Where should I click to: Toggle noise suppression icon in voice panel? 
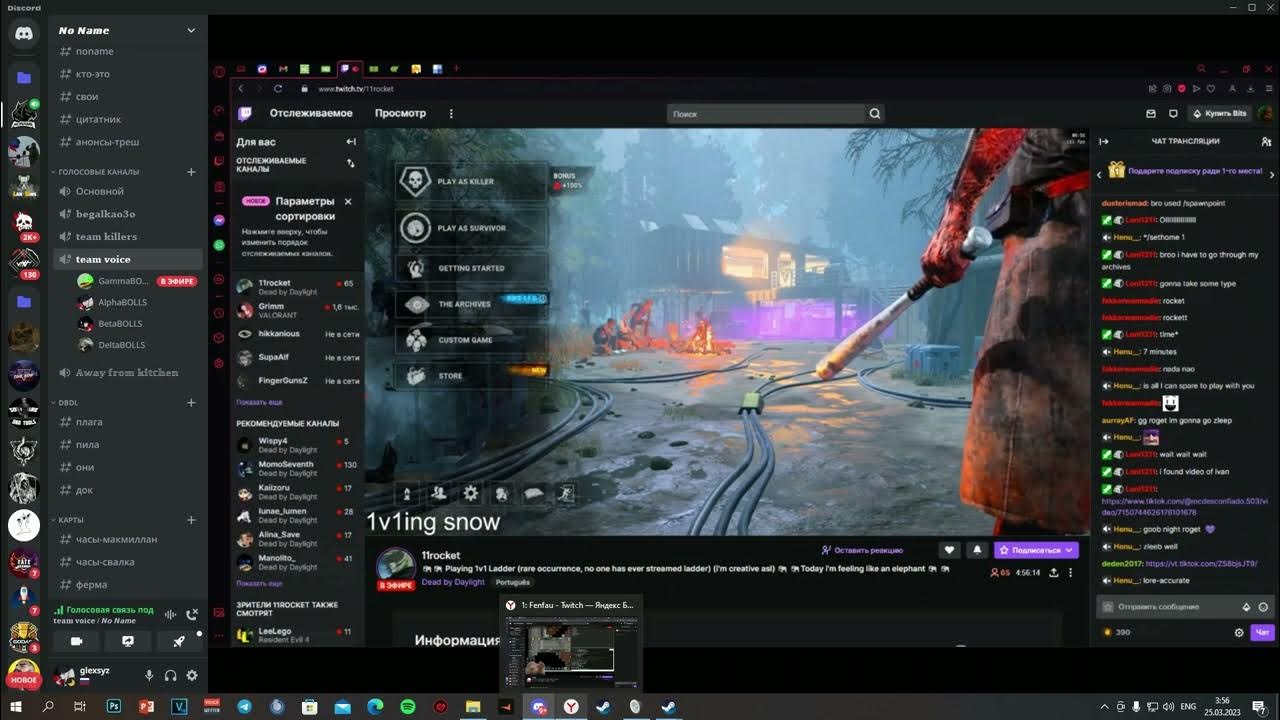tap(170, 614)
